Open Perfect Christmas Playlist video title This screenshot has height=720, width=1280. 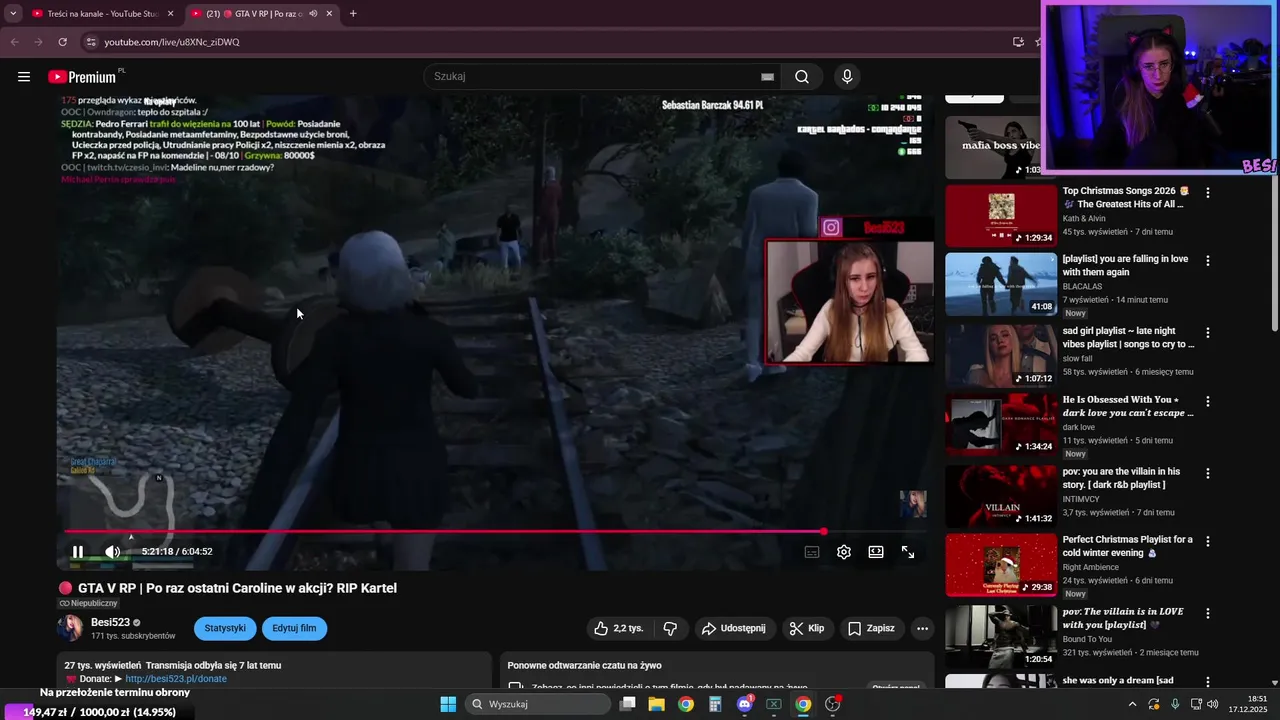tap(1128, 546)
